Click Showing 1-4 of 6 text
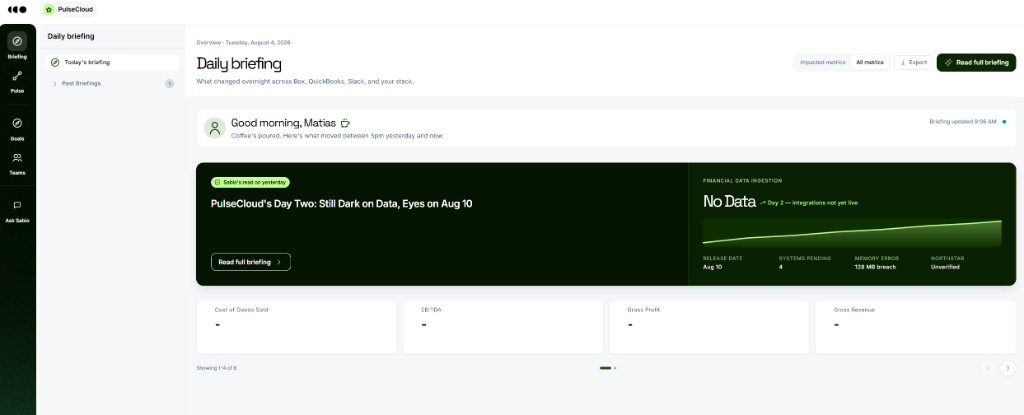 (x=217, y=368)
